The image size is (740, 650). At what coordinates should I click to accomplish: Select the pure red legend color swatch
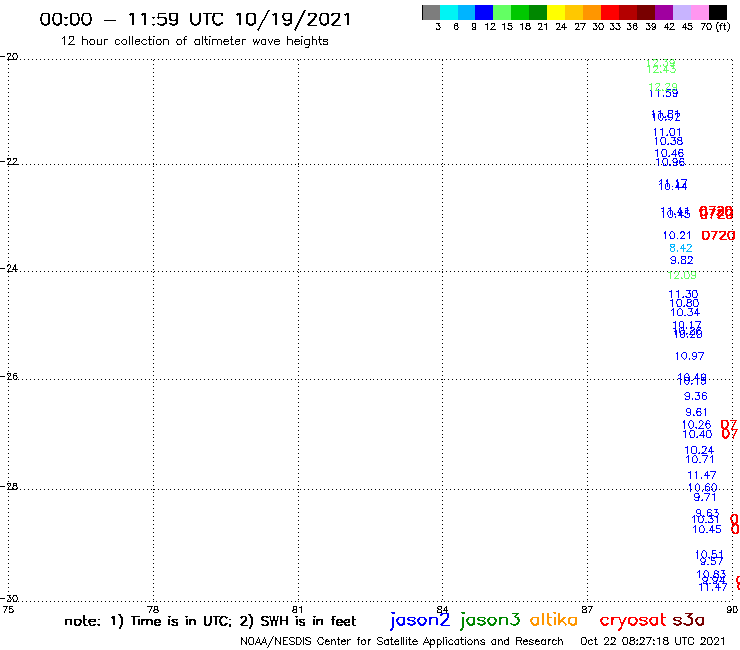(610, 12)
